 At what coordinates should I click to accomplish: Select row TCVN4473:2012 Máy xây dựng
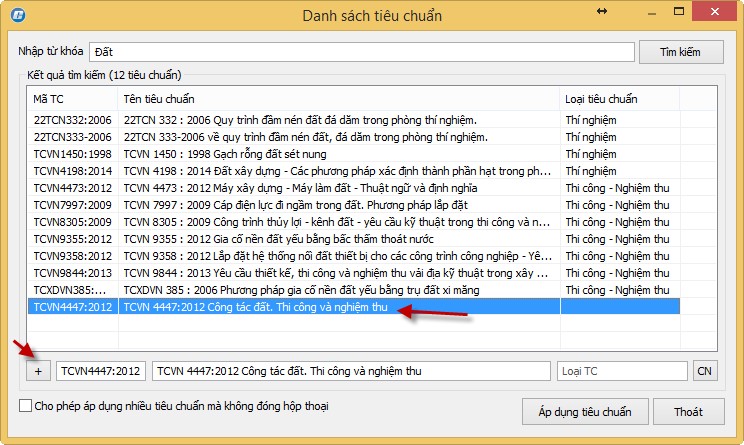point(300,188)
